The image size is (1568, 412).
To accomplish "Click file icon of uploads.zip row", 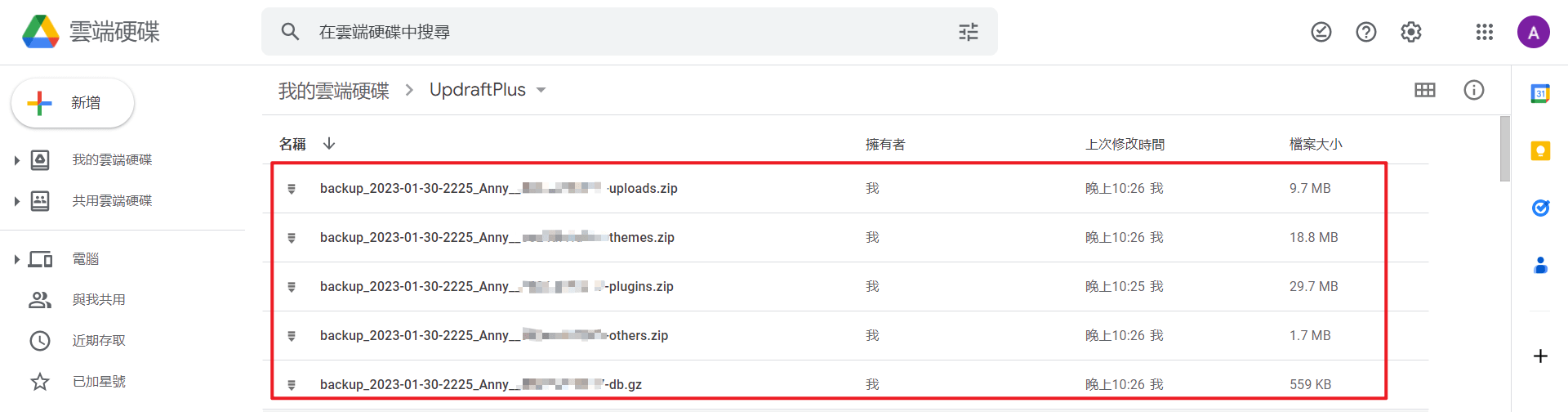I will pyautogui.click(x=292, y=189).
